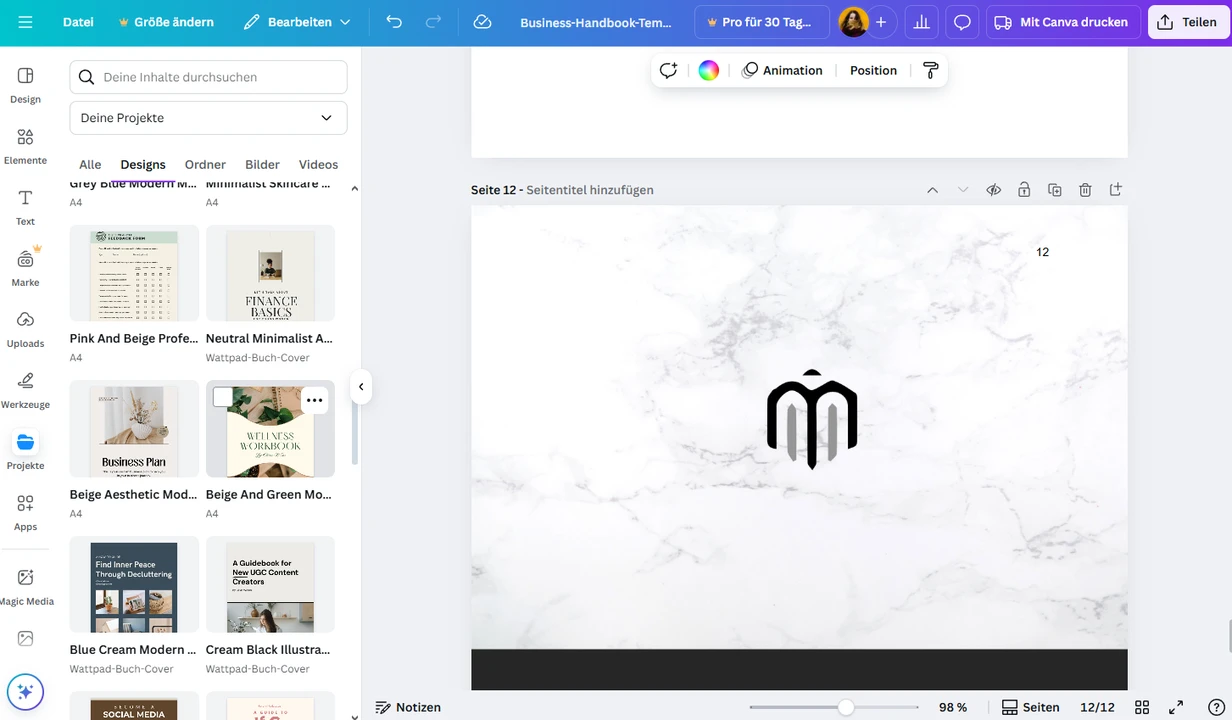The height and width of the screenshot is (720, 1232).
Task: Open the Marke brand panel
Action: 26,268
